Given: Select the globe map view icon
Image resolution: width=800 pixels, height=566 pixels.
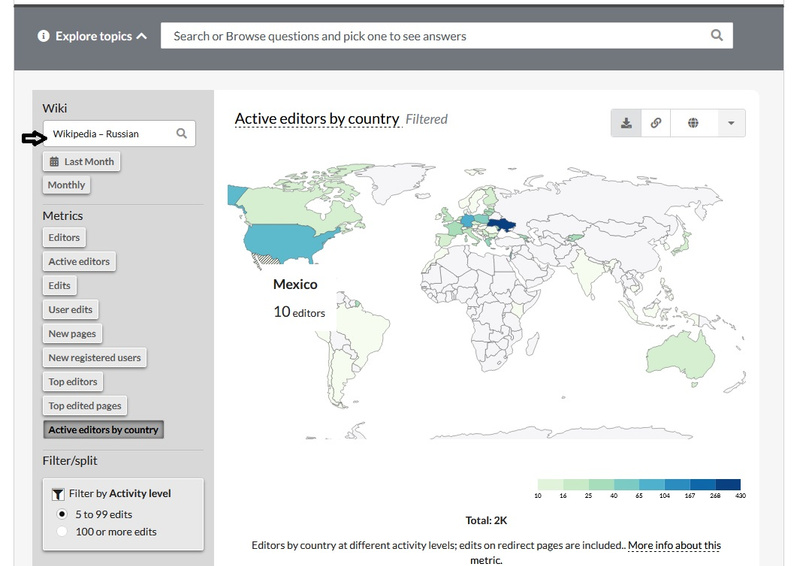Looking at the screenshot, I should tap(692, 123).
